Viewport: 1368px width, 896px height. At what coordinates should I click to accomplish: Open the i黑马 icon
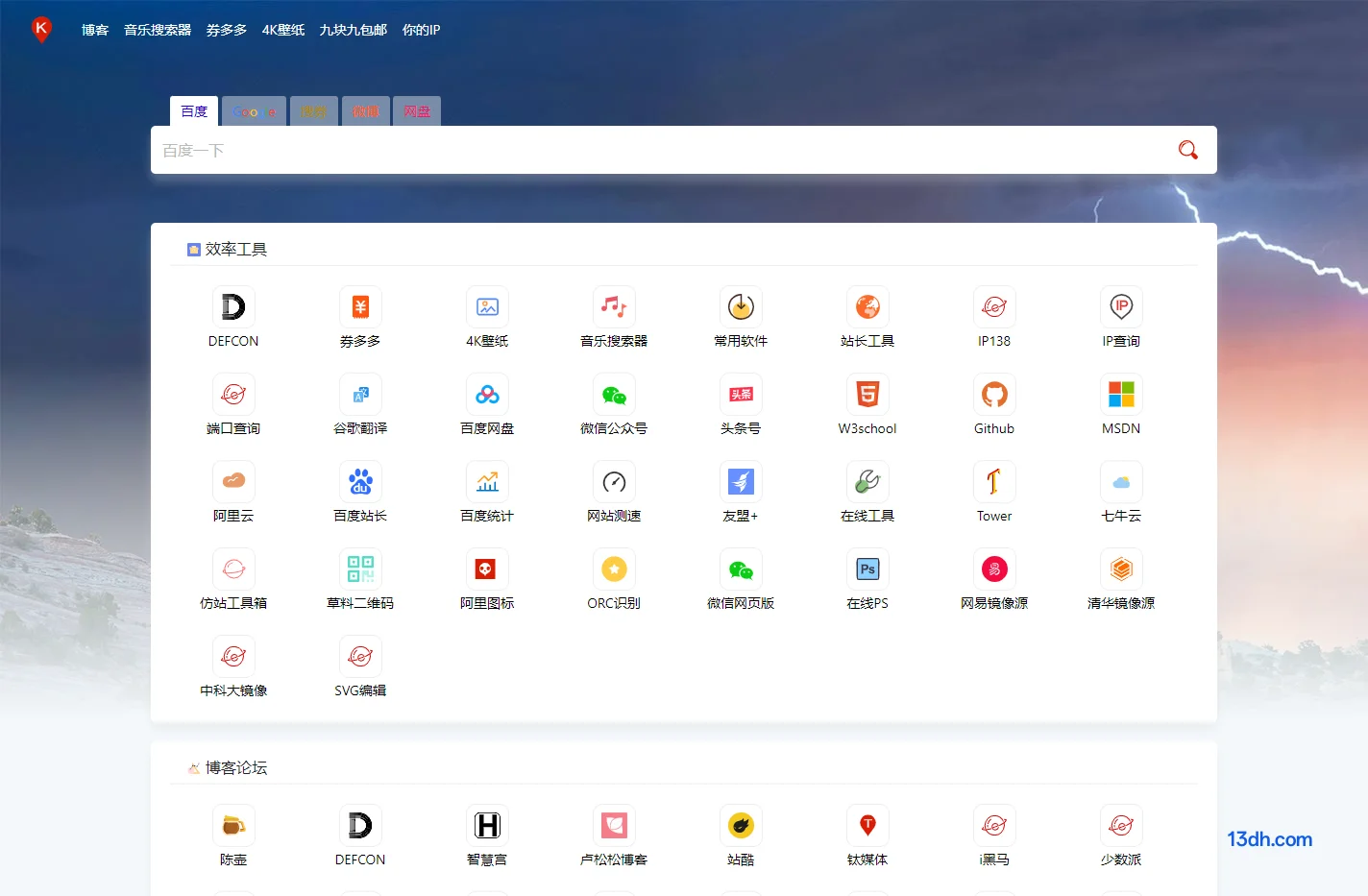(994, 826)
